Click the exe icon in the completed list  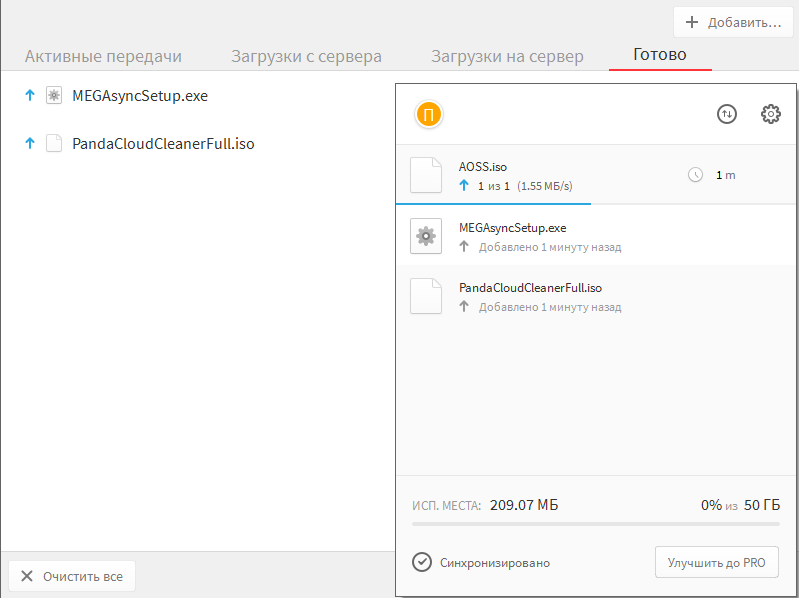[x=54, y=96]
